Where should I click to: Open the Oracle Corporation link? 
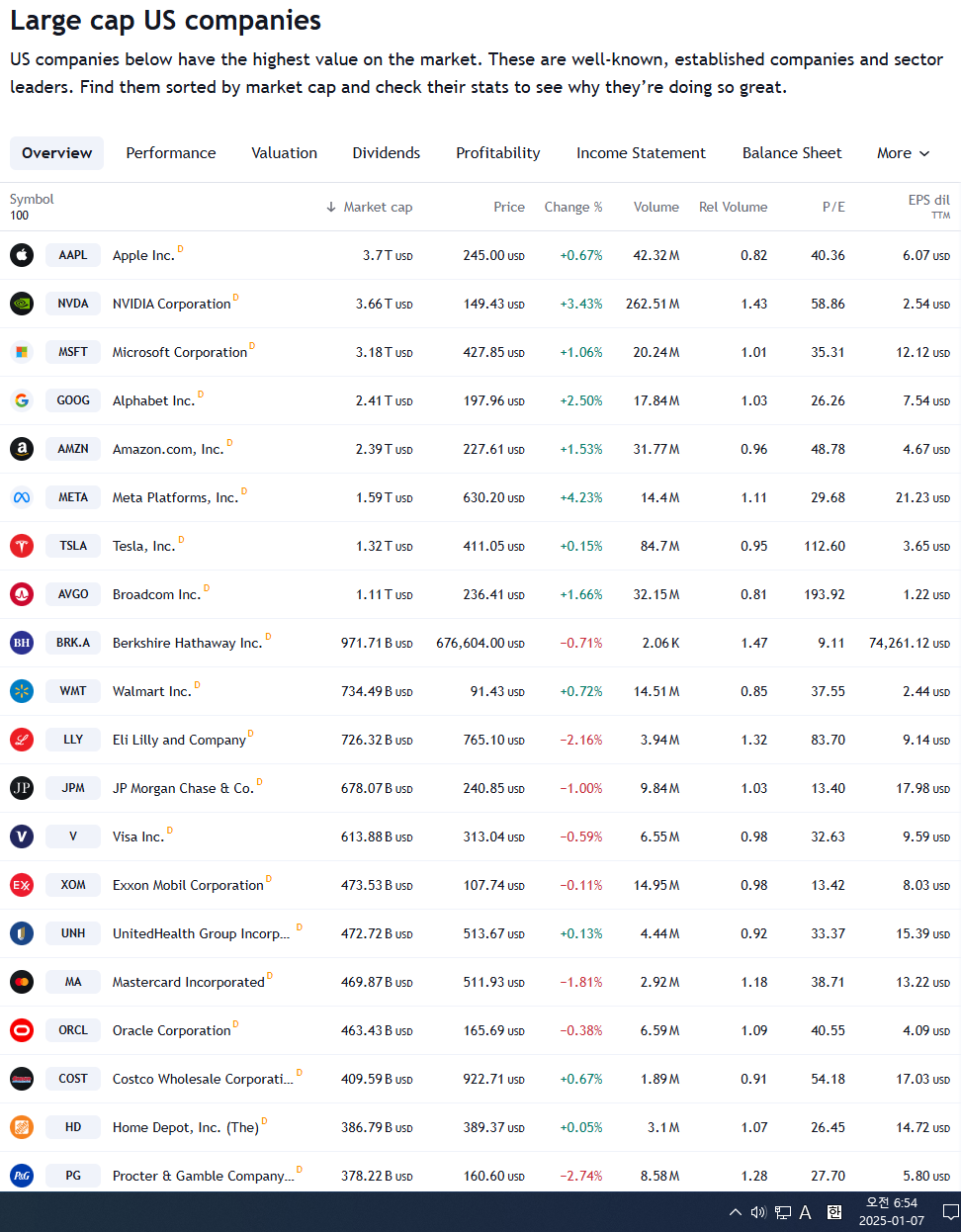172,1030
